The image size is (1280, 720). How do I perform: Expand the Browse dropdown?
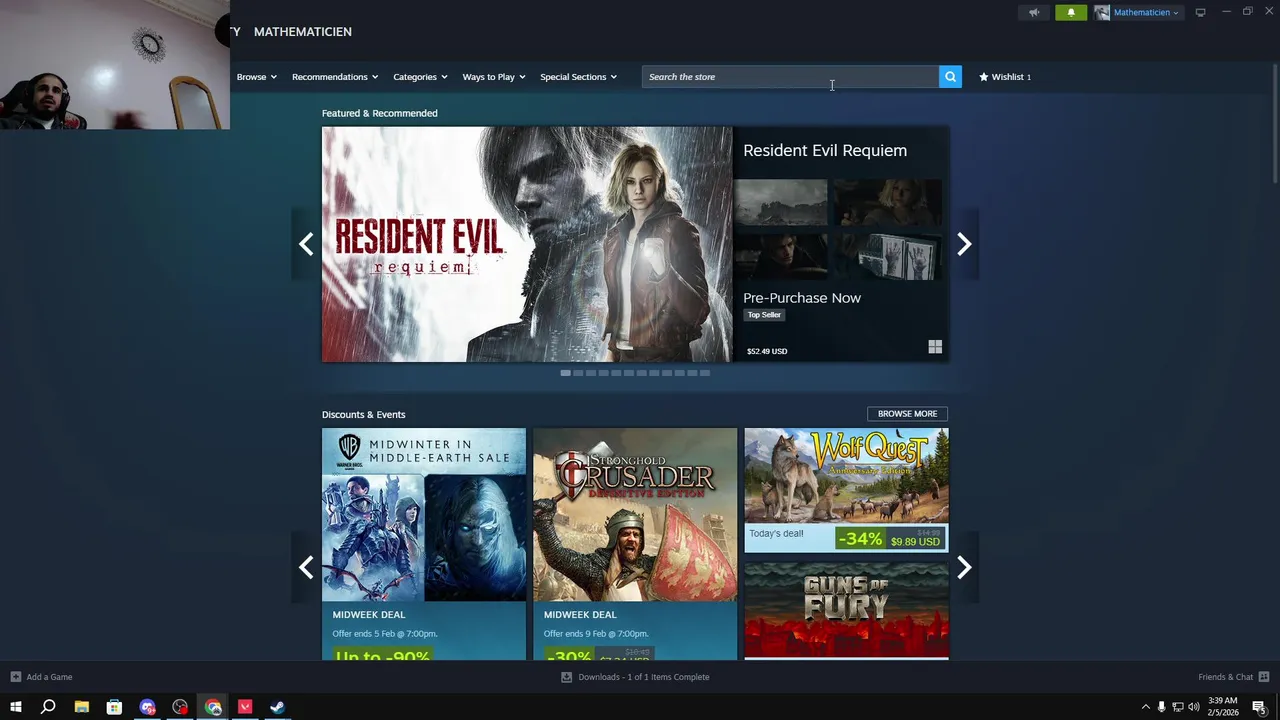(256, 77)
